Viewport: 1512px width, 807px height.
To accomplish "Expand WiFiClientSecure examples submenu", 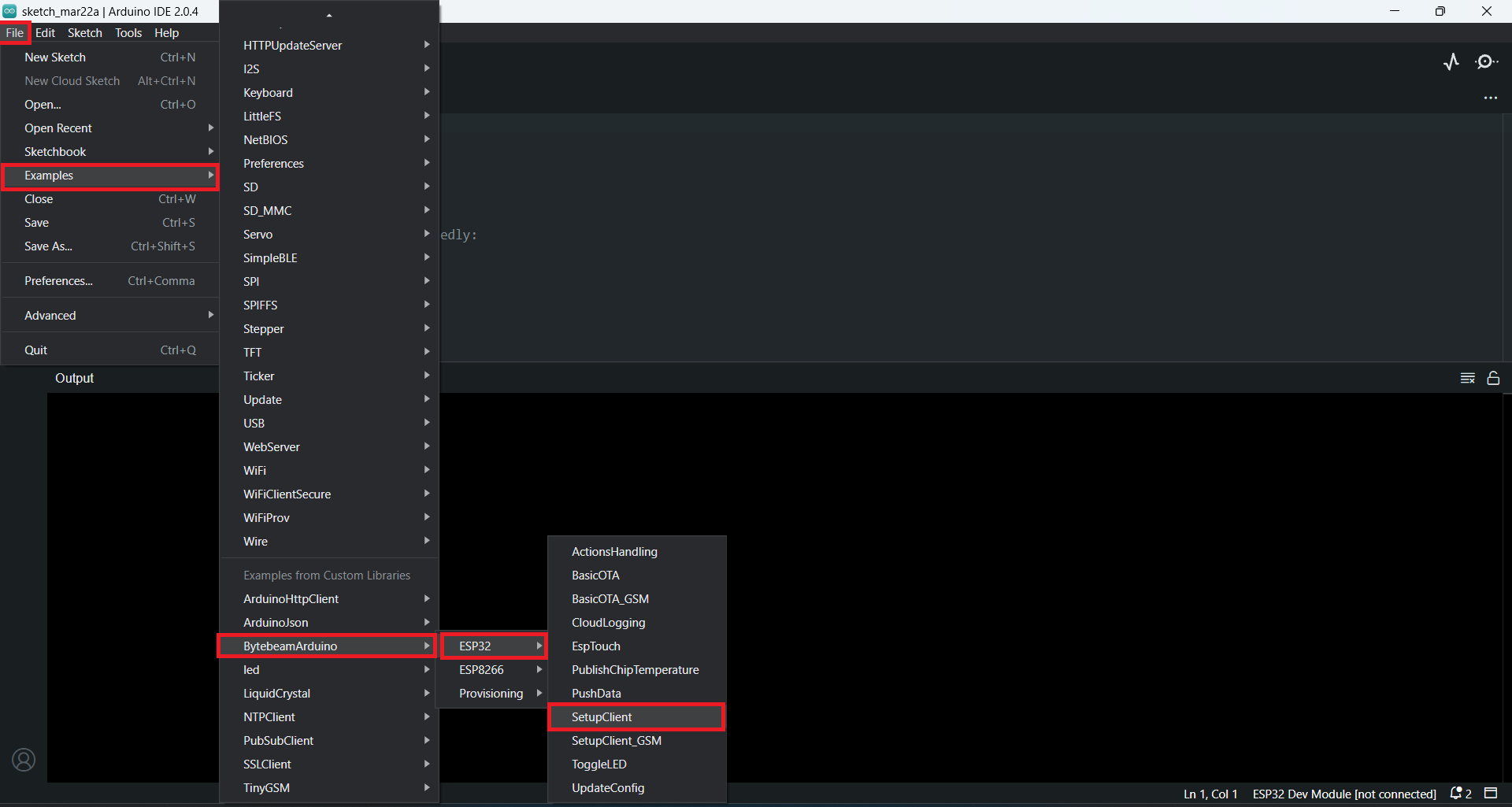I will click(x=328, y=494).
